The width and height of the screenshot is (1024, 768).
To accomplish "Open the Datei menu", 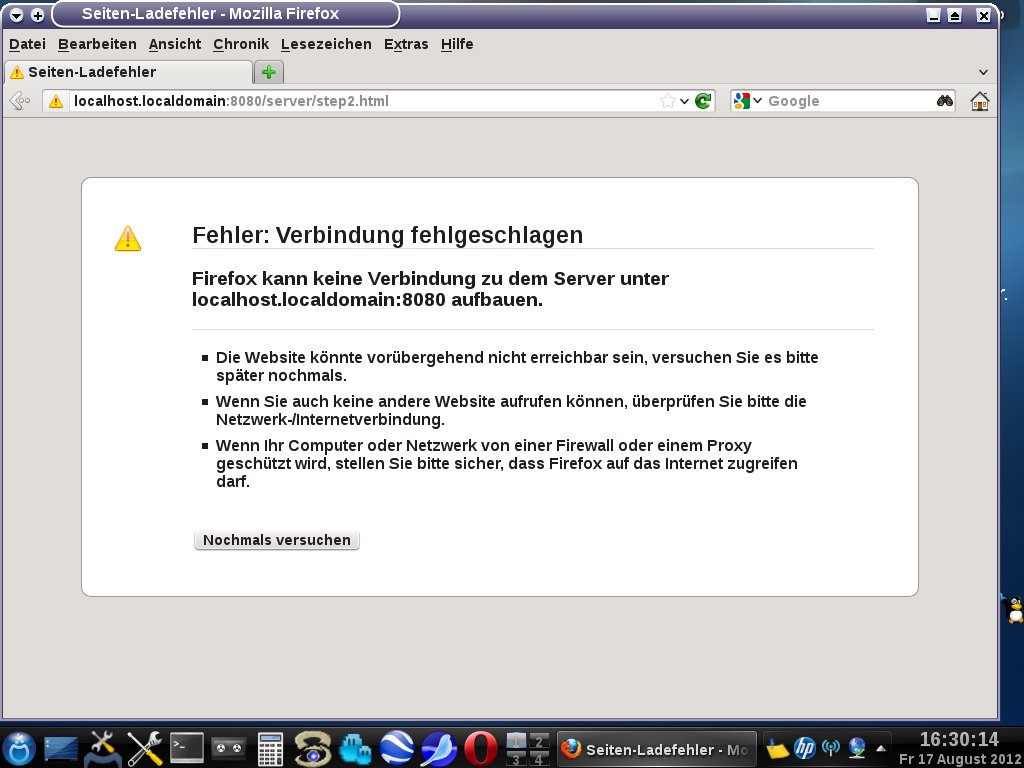I will point(27,44).
